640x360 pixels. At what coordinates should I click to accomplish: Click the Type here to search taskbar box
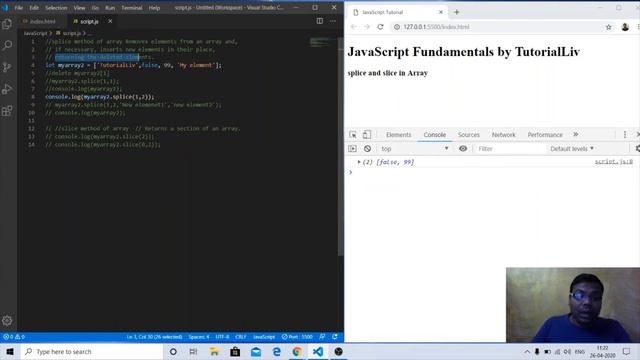(x=91, y=351)
